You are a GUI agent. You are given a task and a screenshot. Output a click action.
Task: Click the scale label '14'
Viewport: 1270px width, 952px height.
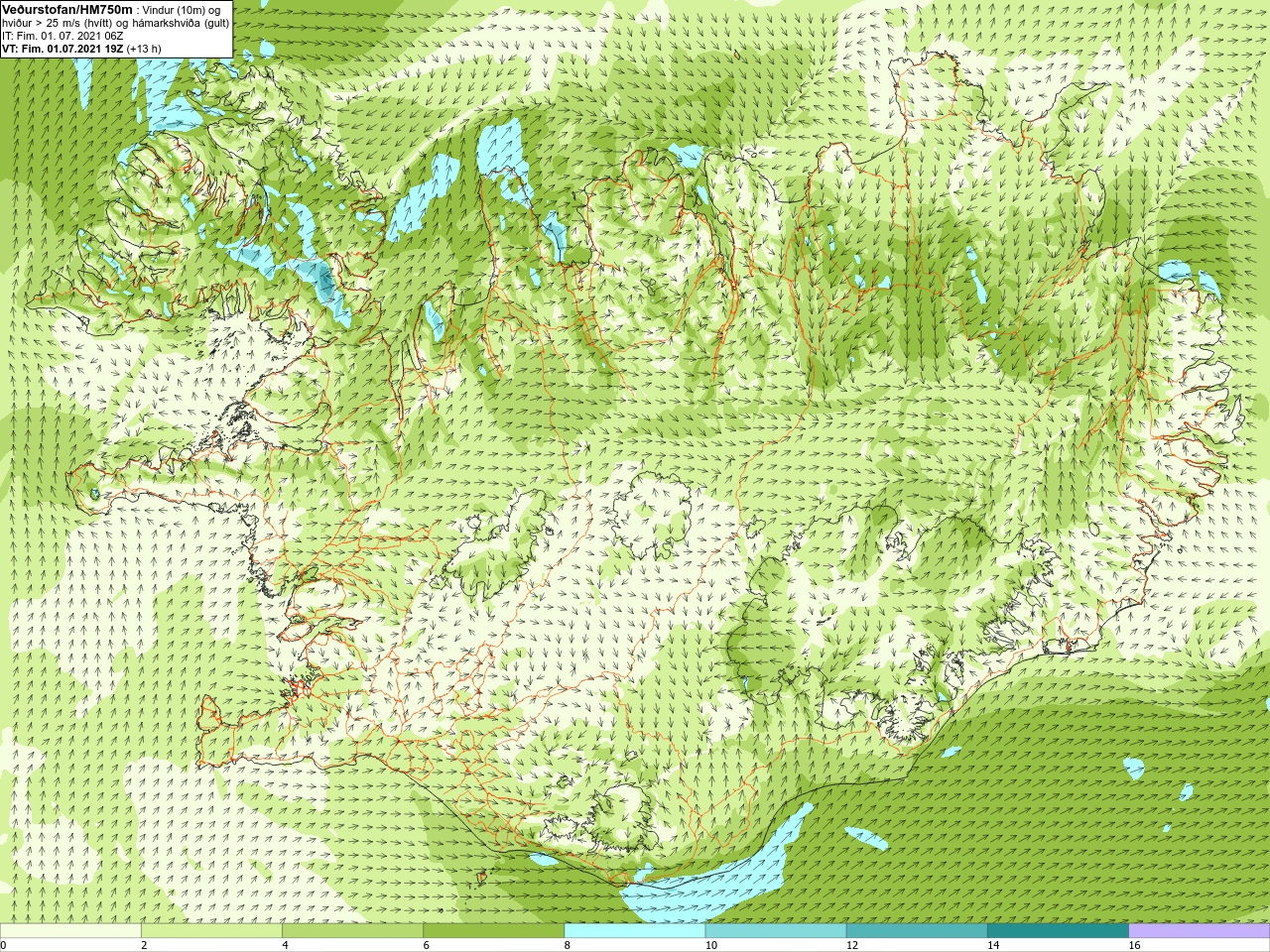[x=993, y=945]
